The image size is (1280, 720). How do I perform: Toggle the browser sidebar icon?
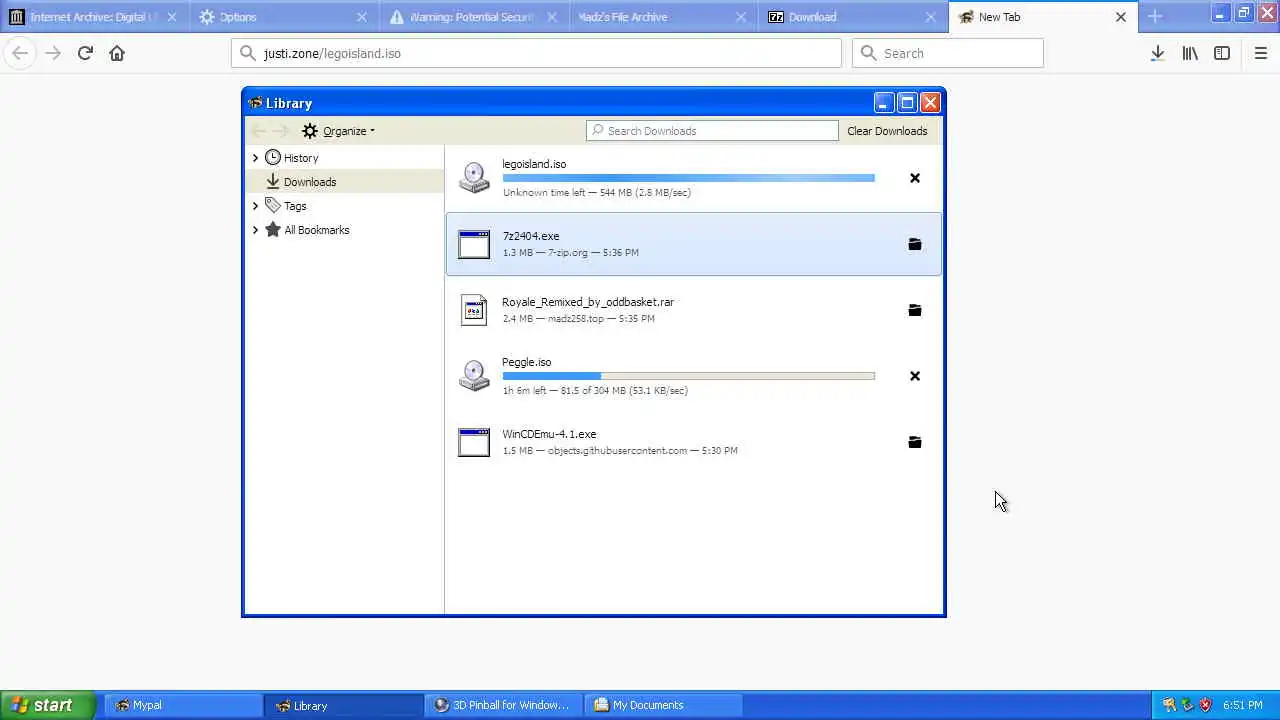pos(1222,53)
